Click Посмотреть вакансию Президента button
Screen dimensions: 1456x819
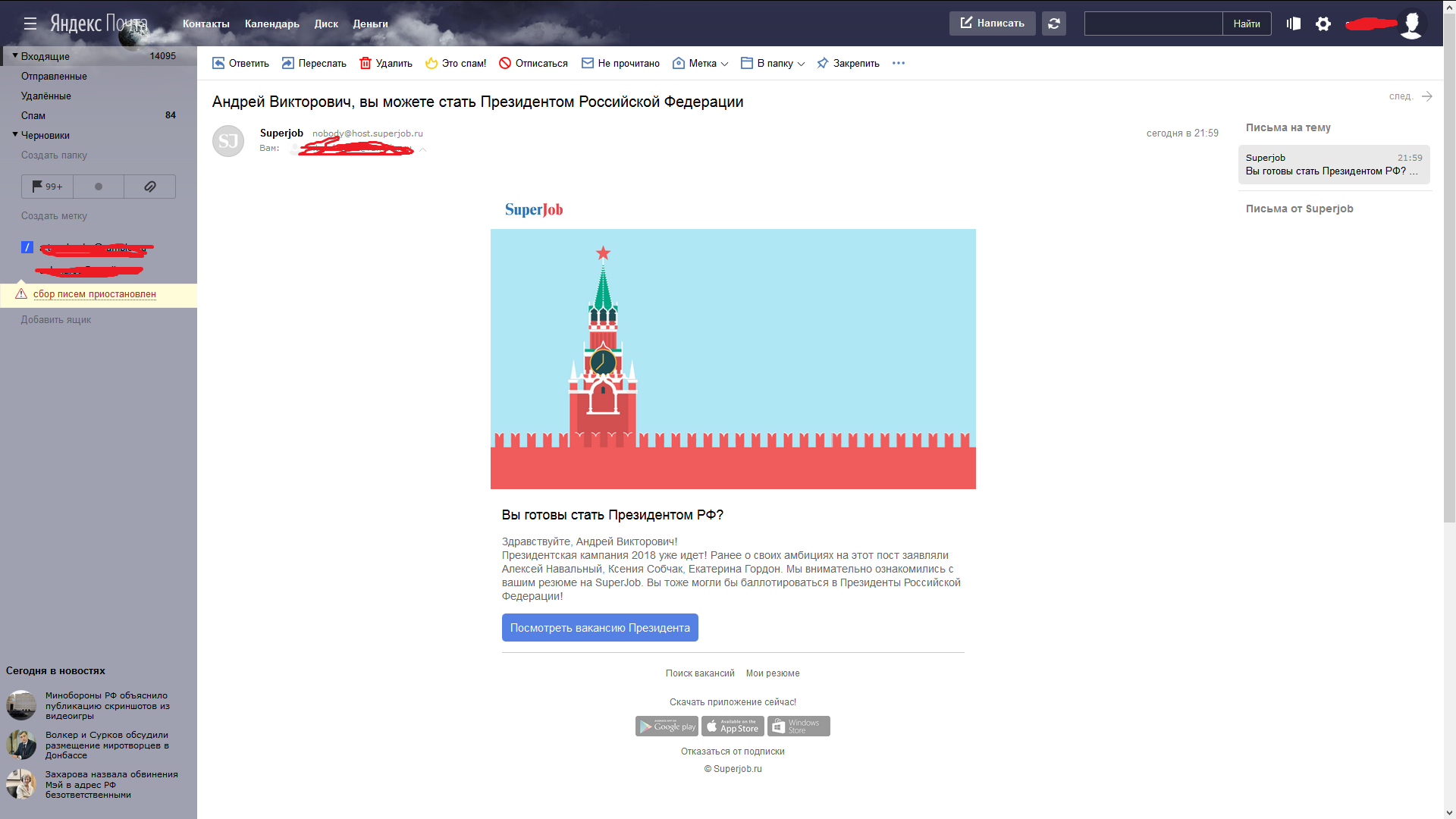click(600, 628)
